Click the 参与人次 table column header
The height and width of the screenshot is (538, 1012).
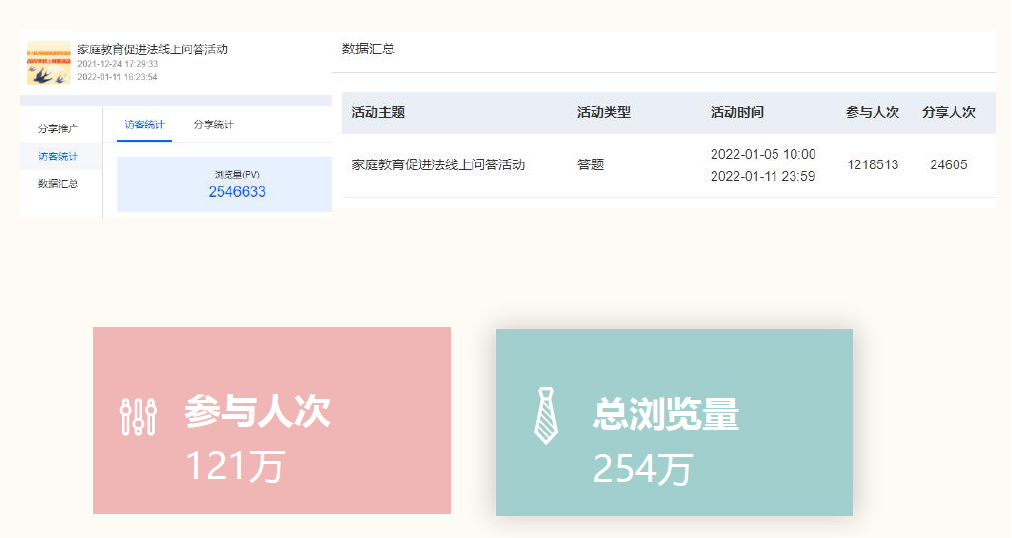click(872, 113)
